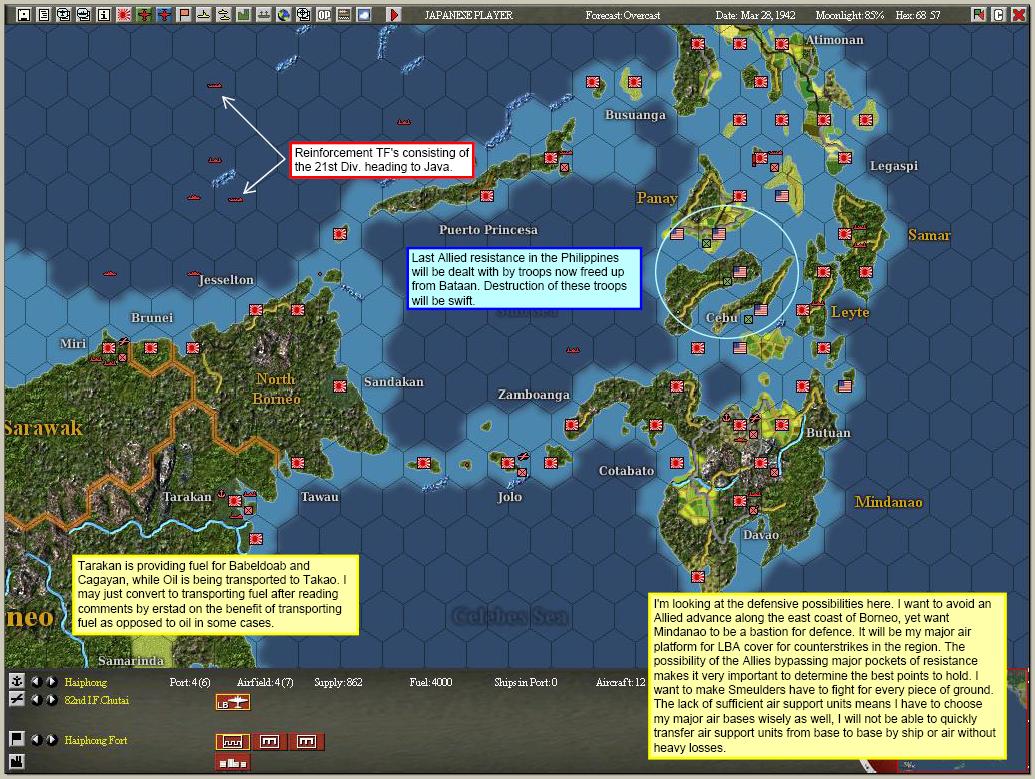Click the flag icon beside Haiphong Fort
This screenshot has width=1035, height=779.
click(17, 739)
